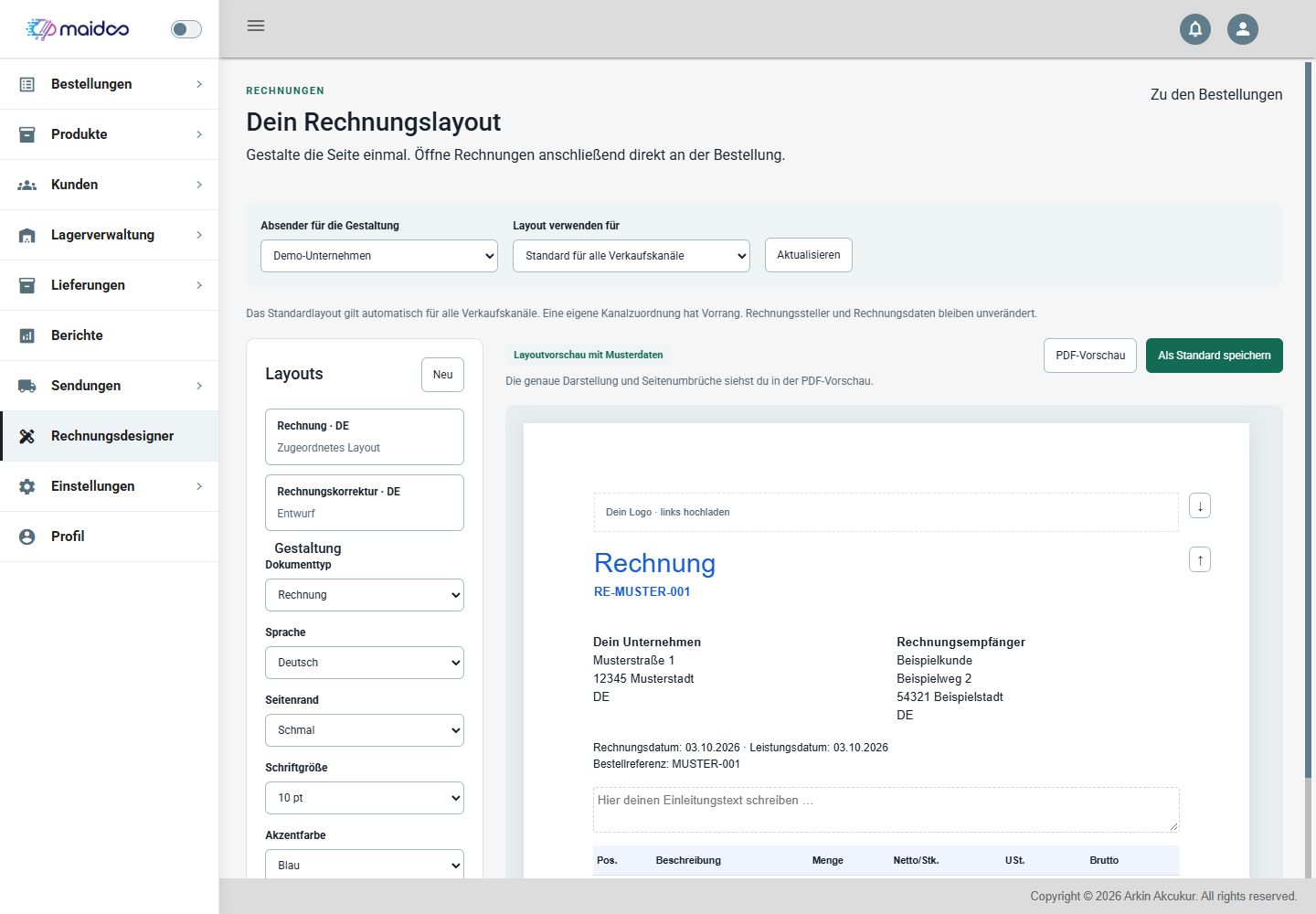Click the Profil person icon
This screenshot has width=1316, height=914.
(x=27, y=537)
